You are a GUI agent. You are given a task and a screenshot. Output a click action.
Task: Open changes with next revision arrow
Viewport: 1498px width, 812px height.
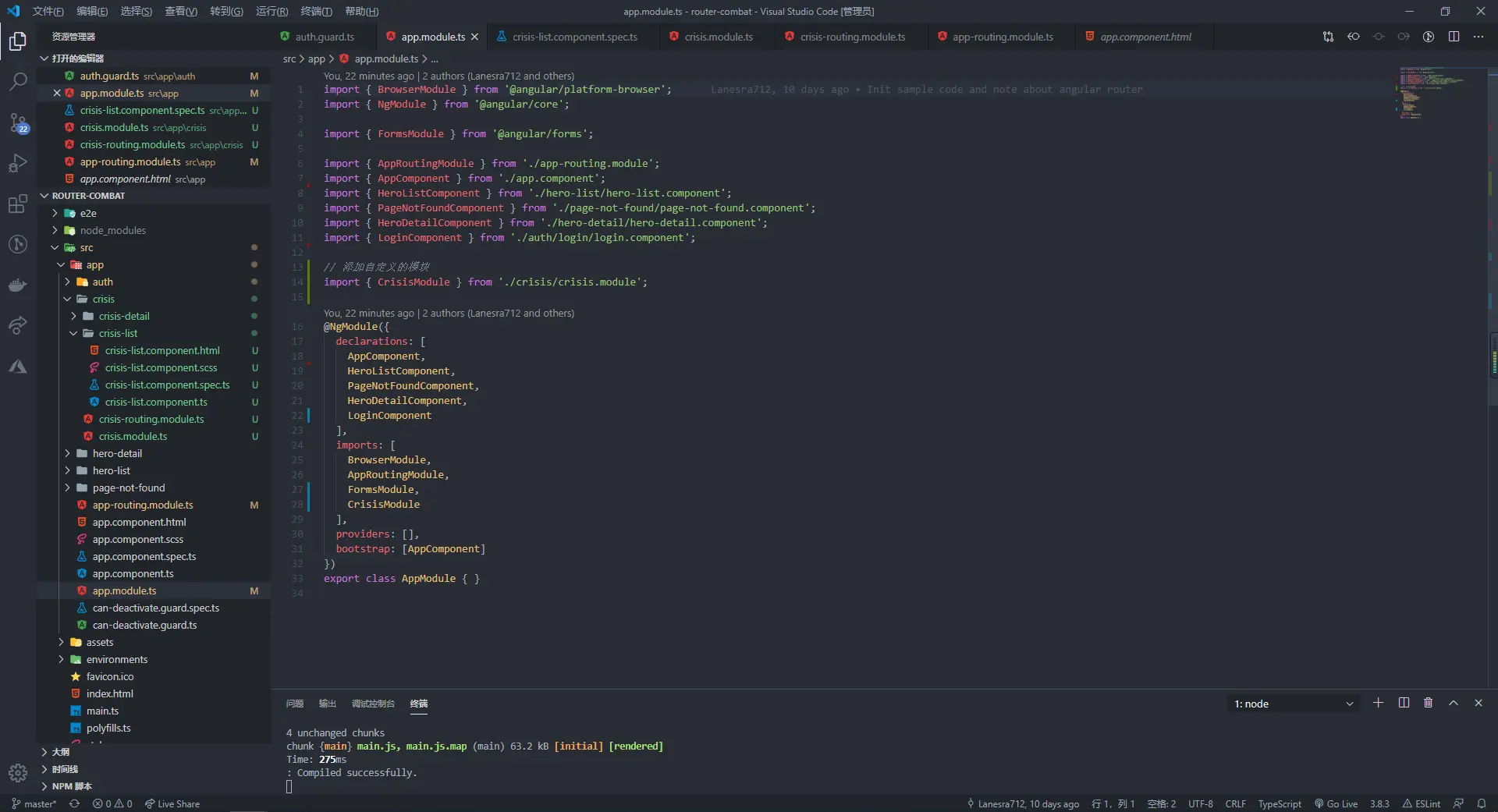coord(1404,37)
